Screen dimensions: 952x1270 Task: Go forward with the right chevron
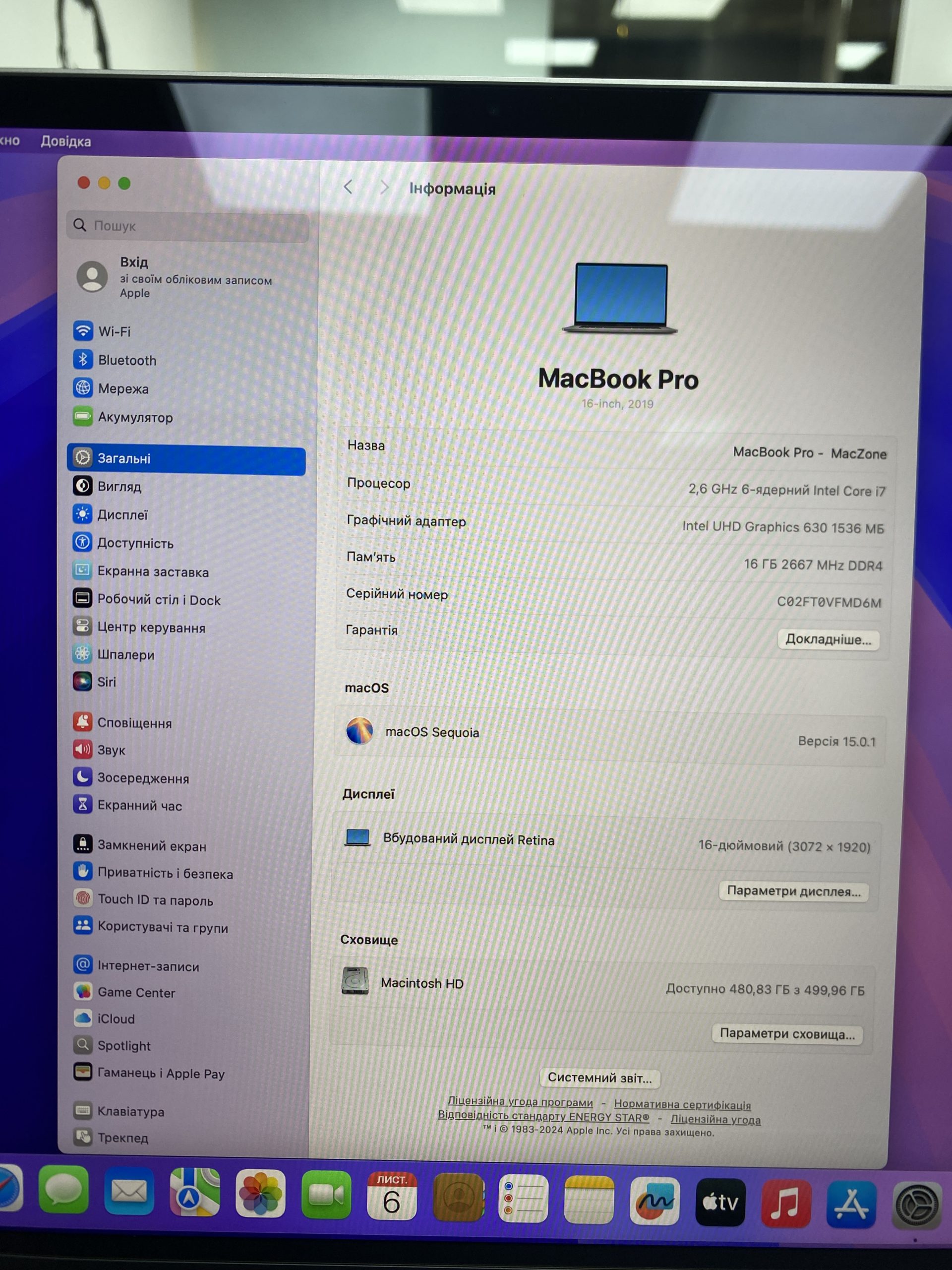pyautogui.click(x=384, y=188)
